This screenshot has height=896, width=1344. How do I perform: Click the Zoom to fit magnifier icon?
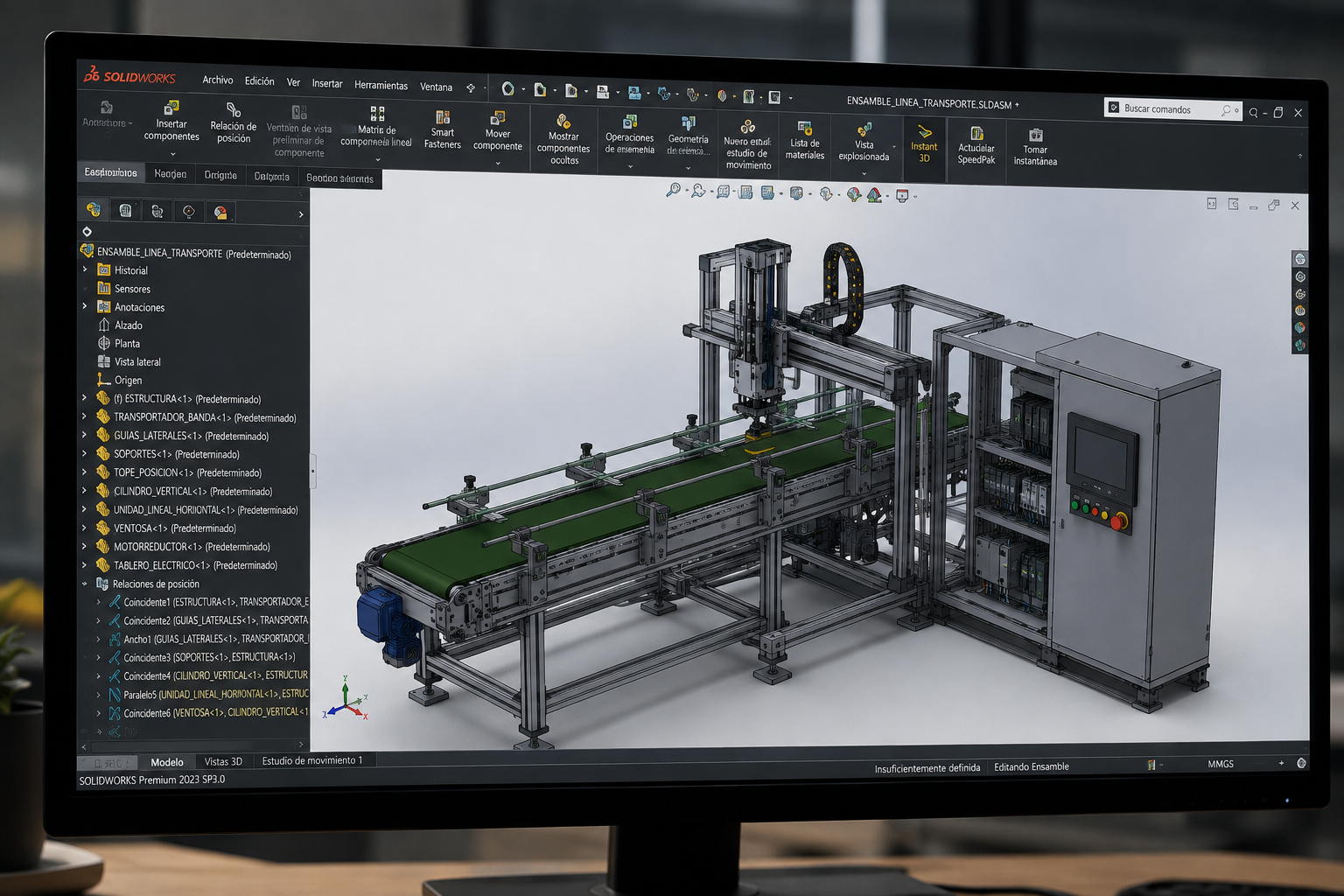(x=673, y=190)
